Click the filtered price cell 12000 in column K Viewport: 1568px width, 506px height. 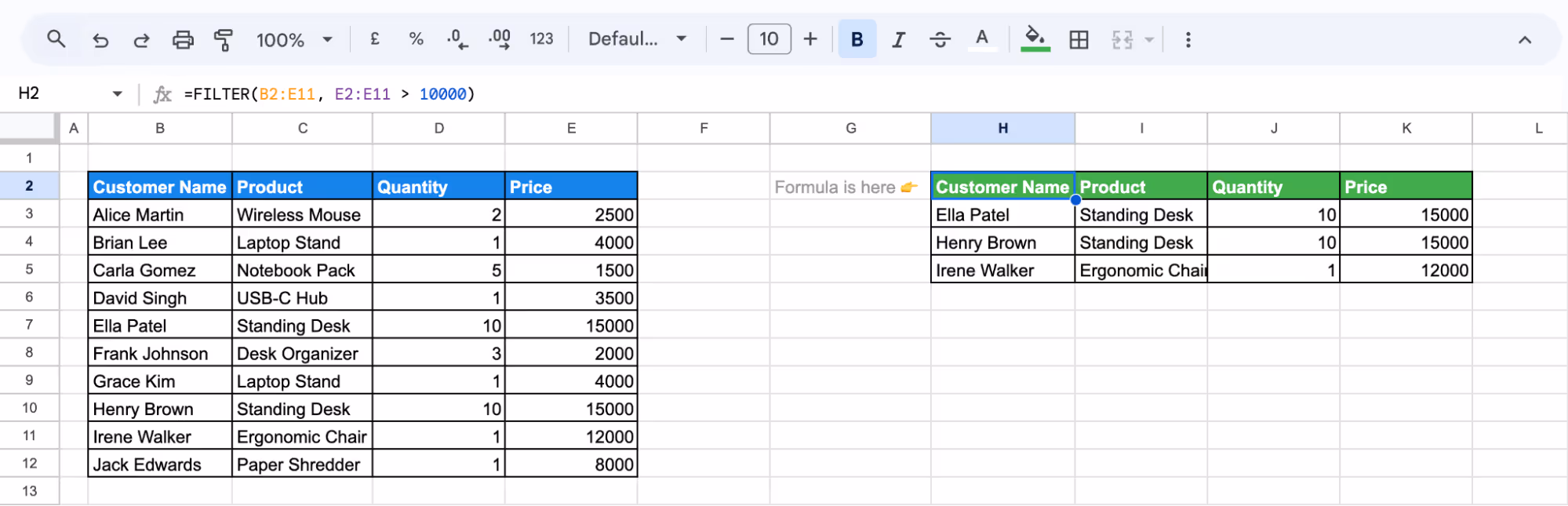pyautogui.click(x=1406, y=270)
